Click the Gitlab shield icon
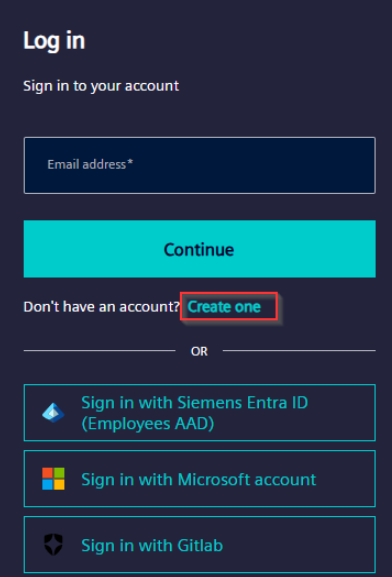Image resolution: width=392 pixels, height=577 pixels. (x=53, y=545)
